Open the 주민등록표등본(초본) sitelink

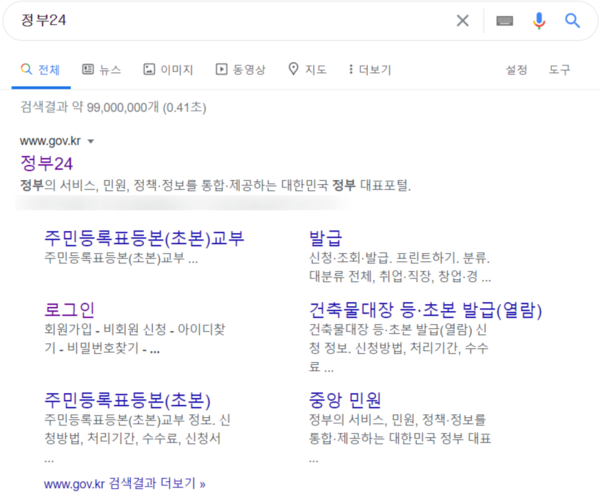tap(127, 400)
